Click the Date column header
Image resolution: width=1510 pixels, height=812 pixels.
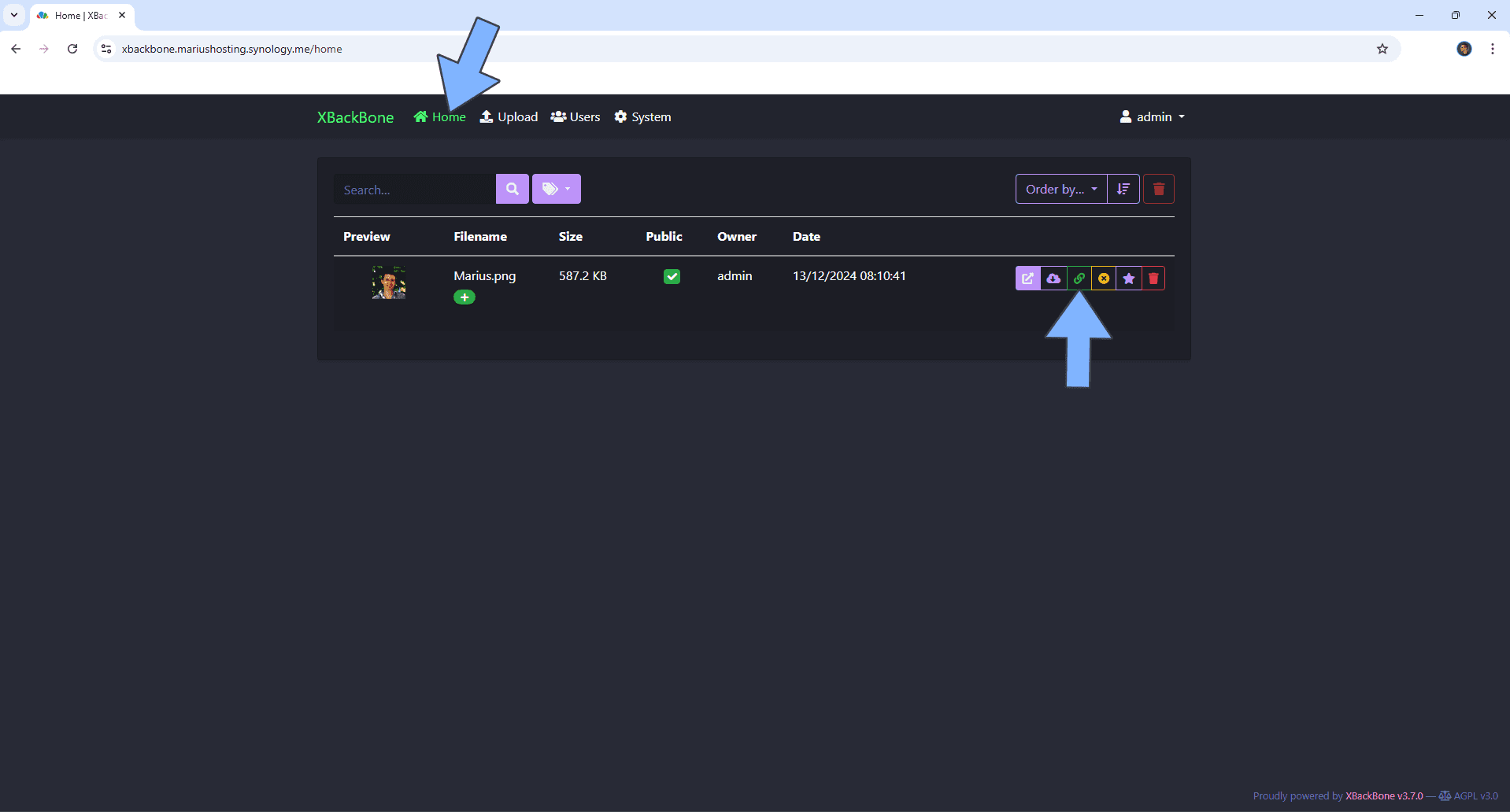[806, 237]
